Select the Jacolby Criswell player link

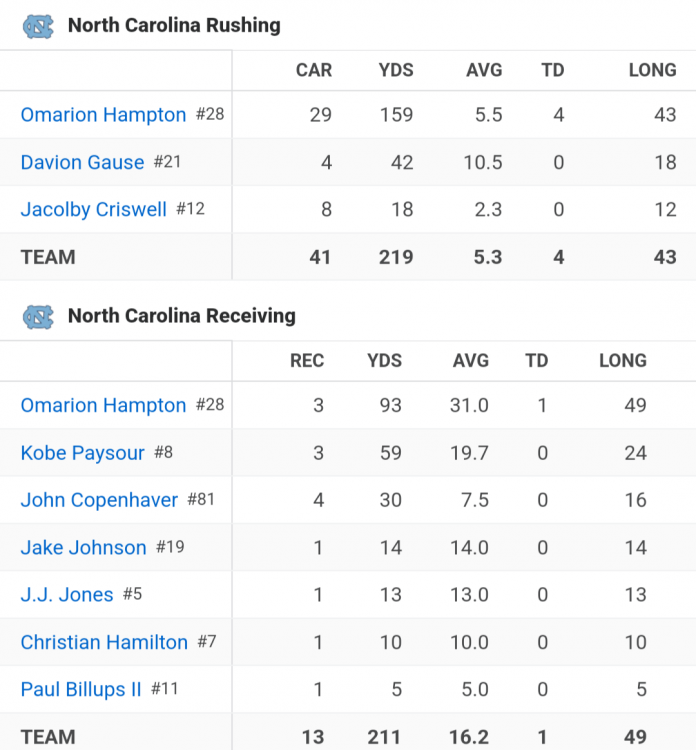tap(93, 210)
